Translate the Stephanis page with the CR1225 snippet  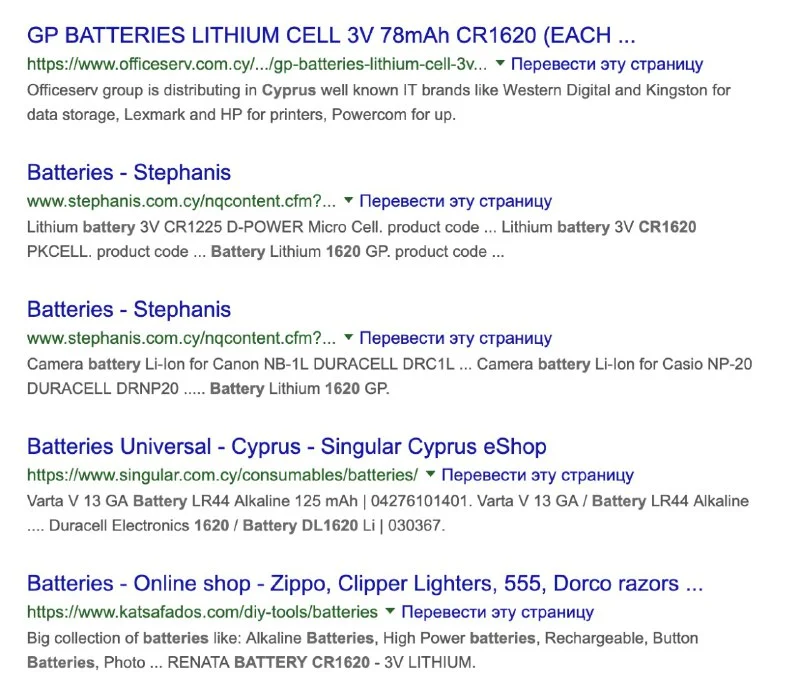[455, 201]
